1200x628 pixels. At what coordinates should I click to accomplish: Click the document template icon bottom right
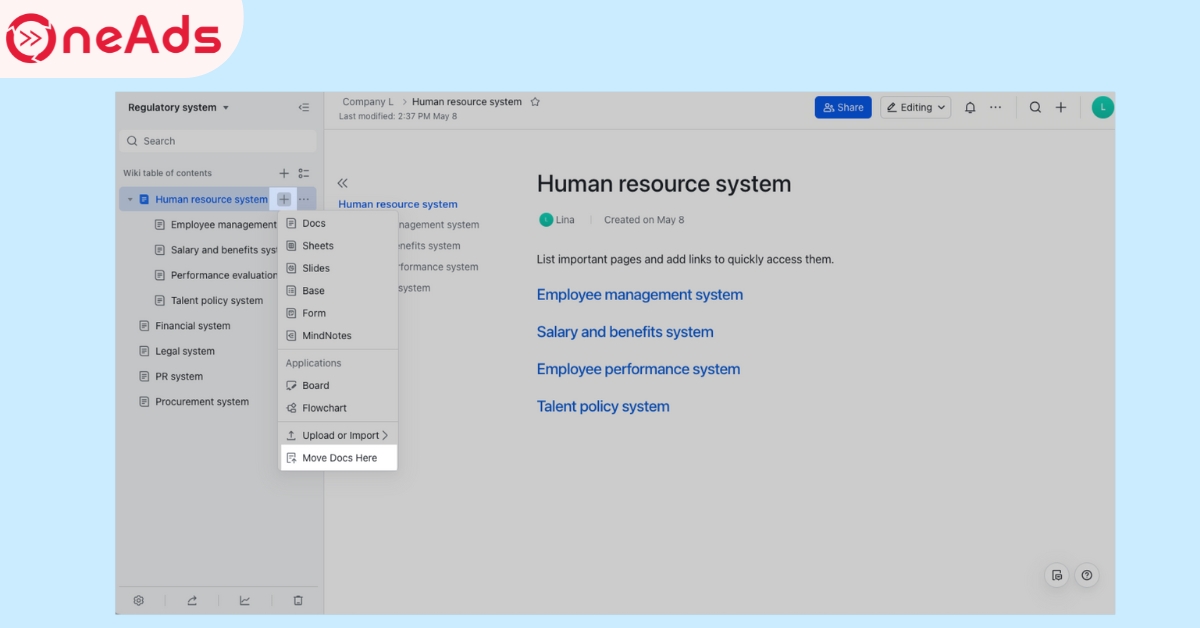pos(1057,575)
